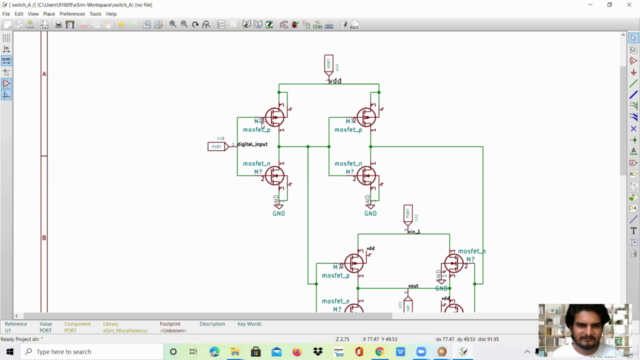Click the Save schematic toolbar icon
Screen dimensions: 640x360
(30, 25)
